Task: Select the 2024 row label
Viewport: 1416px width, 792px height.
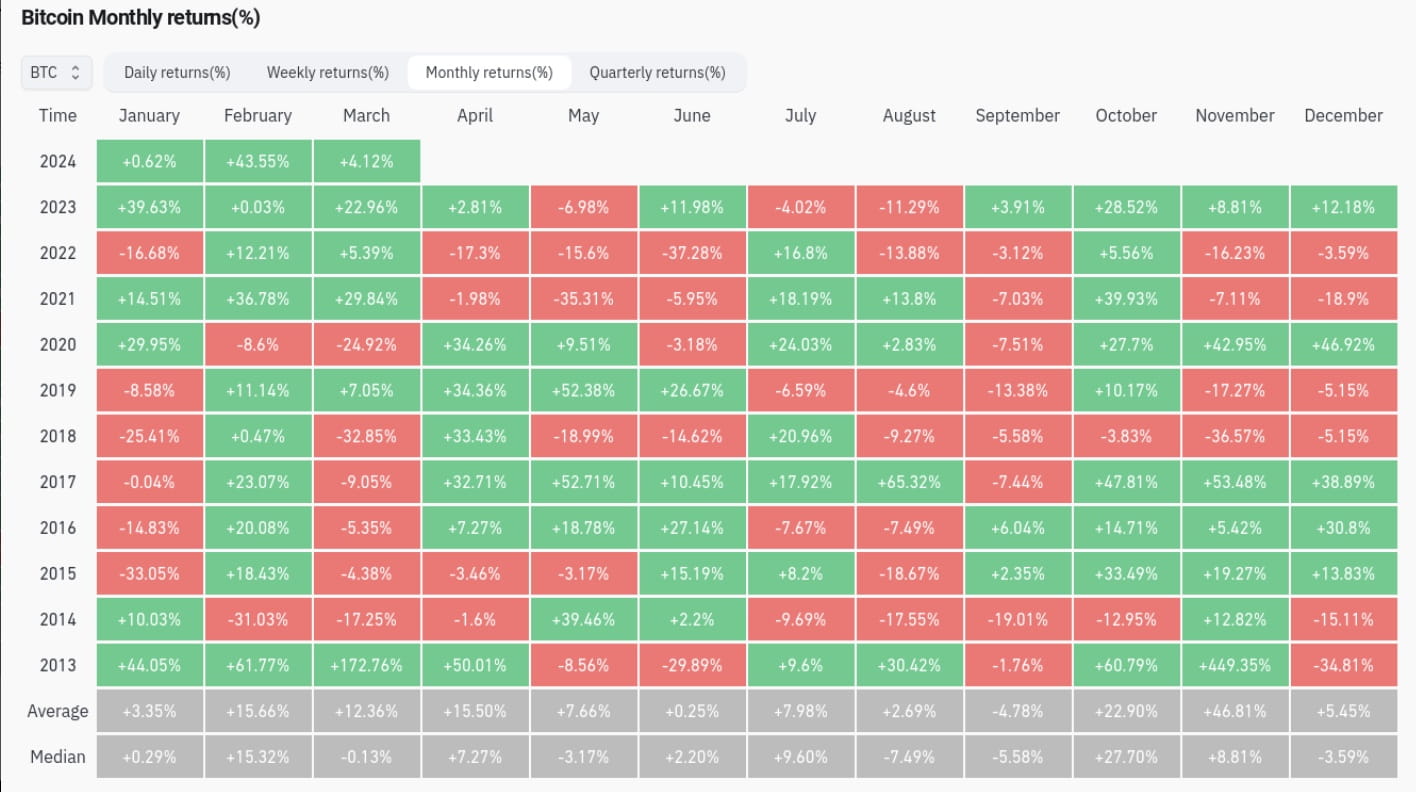Action: 58,161
